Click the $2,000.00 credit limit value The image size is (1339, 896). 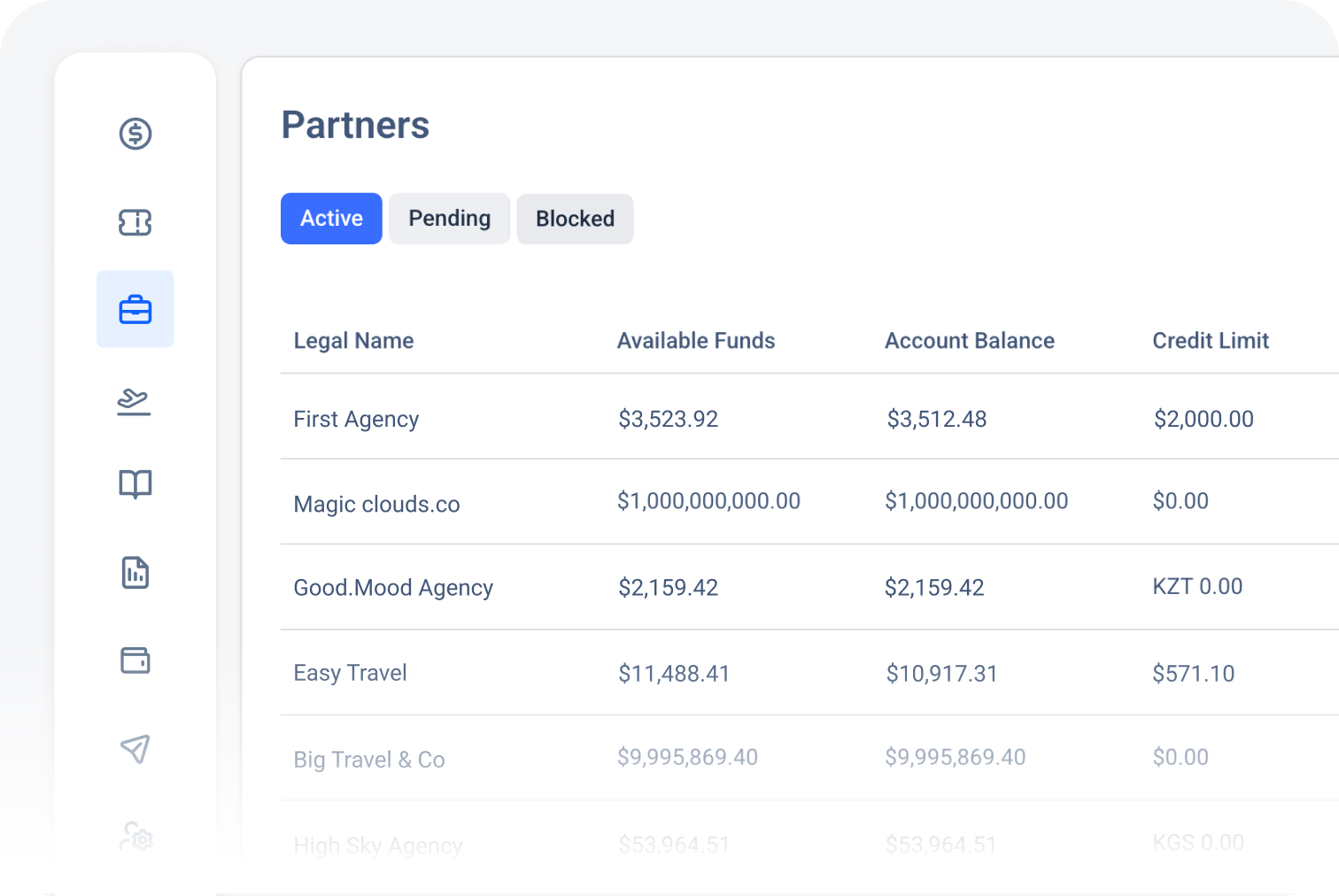coord(1204,419)
